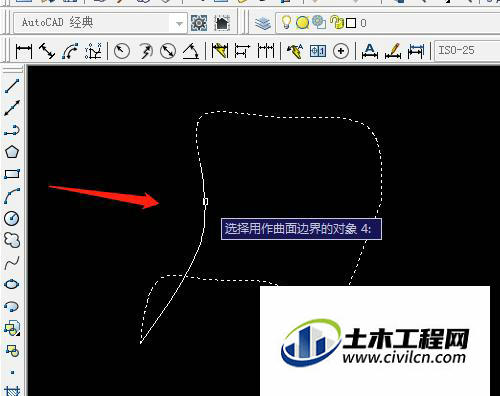Screen dimensions: 500x396
Task: Select the Polygon tool
Action: coord(12,152)
